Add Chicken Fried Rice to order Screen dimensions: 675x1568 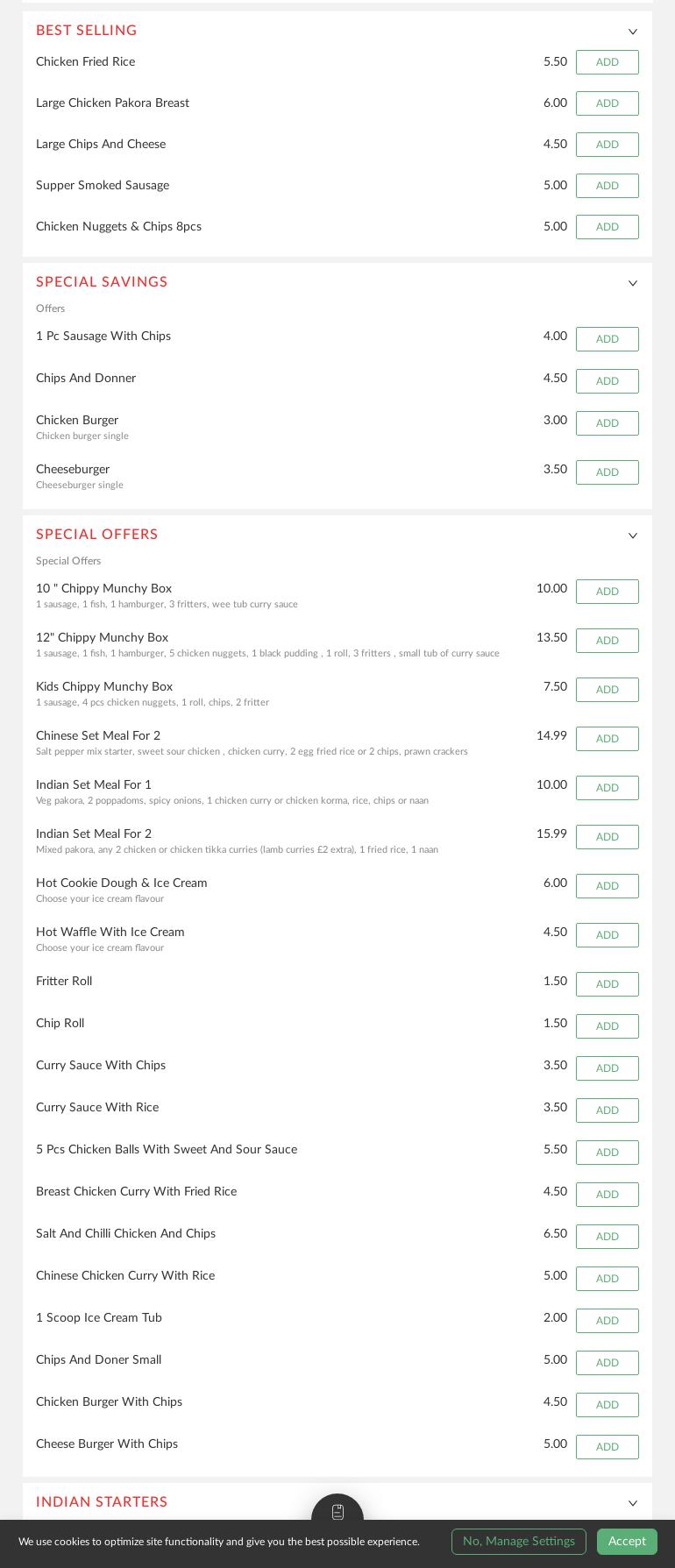click(607, 62)
